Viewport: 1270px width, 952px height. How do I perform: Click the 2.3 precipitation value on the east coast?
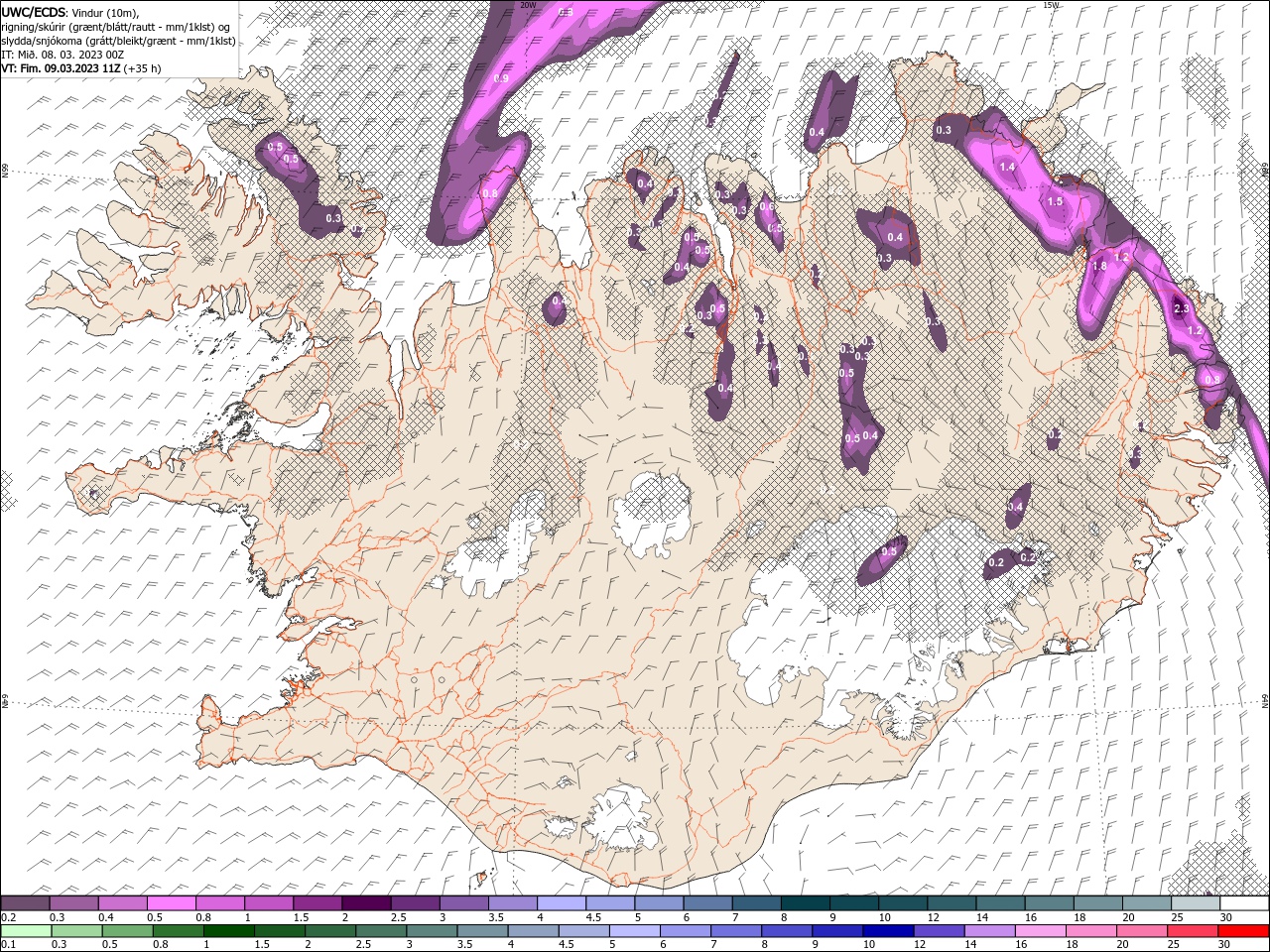click(1181, 309)
